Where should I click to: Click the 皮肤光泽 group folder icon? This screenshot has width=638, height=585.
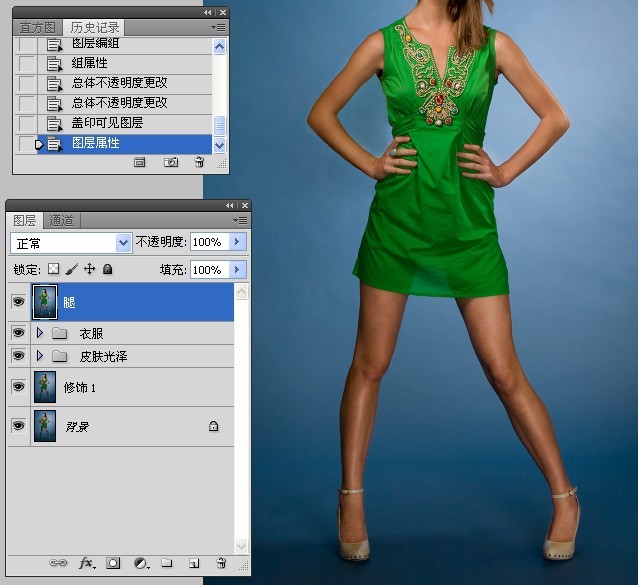pos(60,356)
